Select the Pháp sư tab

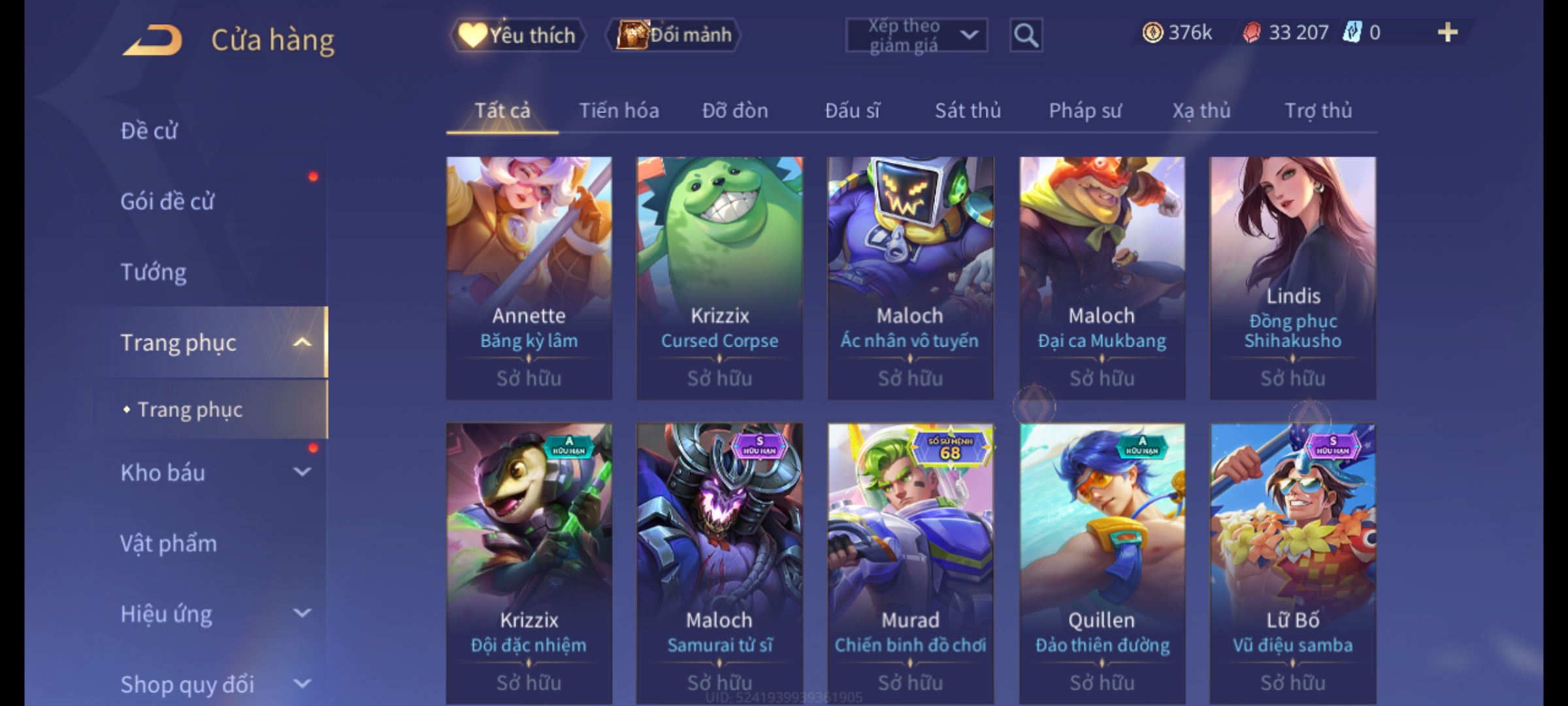point(1085,110)
